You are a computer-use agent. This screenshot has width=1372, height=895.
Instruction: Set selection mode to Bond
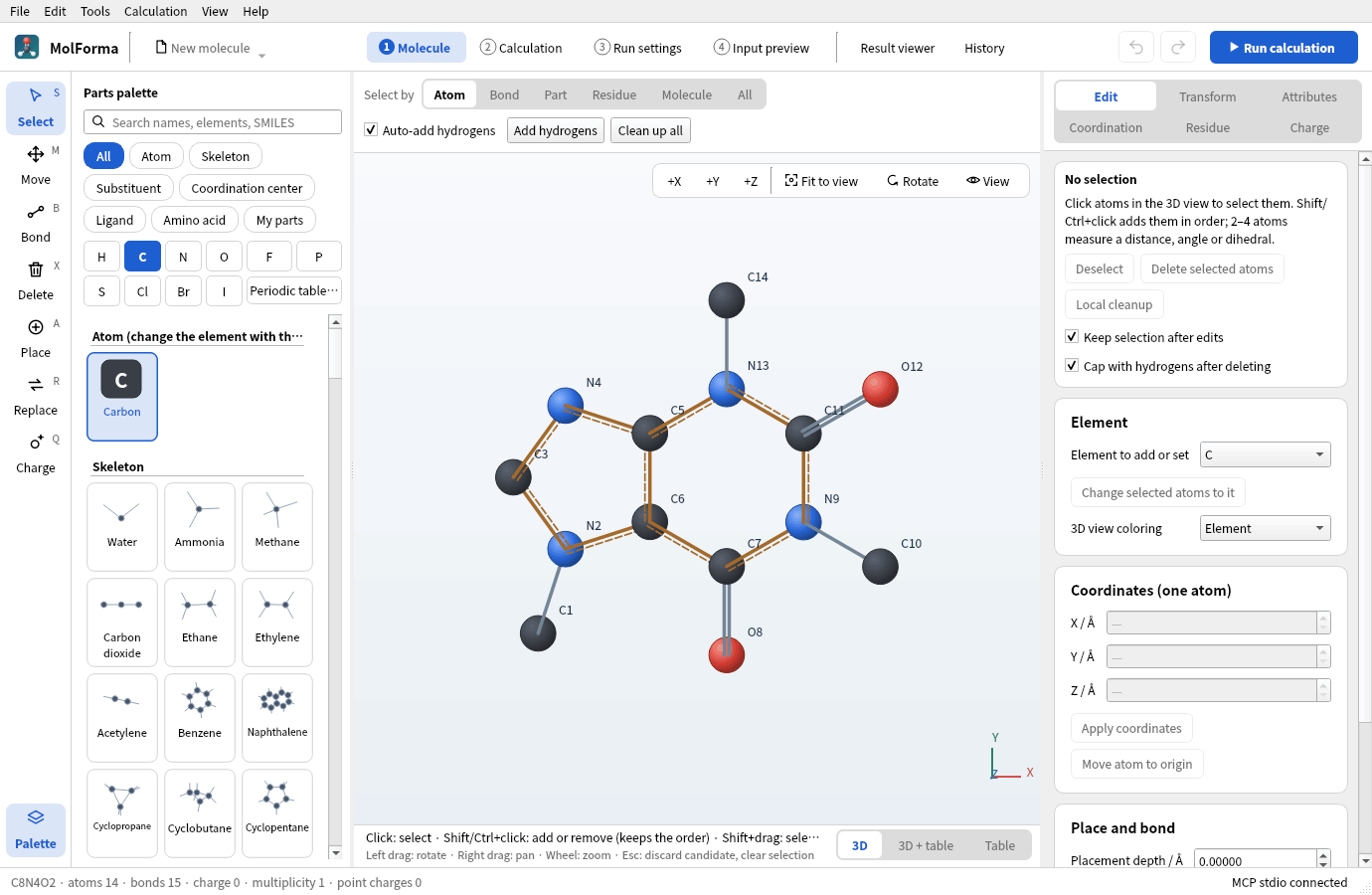(x=504, y=94)
